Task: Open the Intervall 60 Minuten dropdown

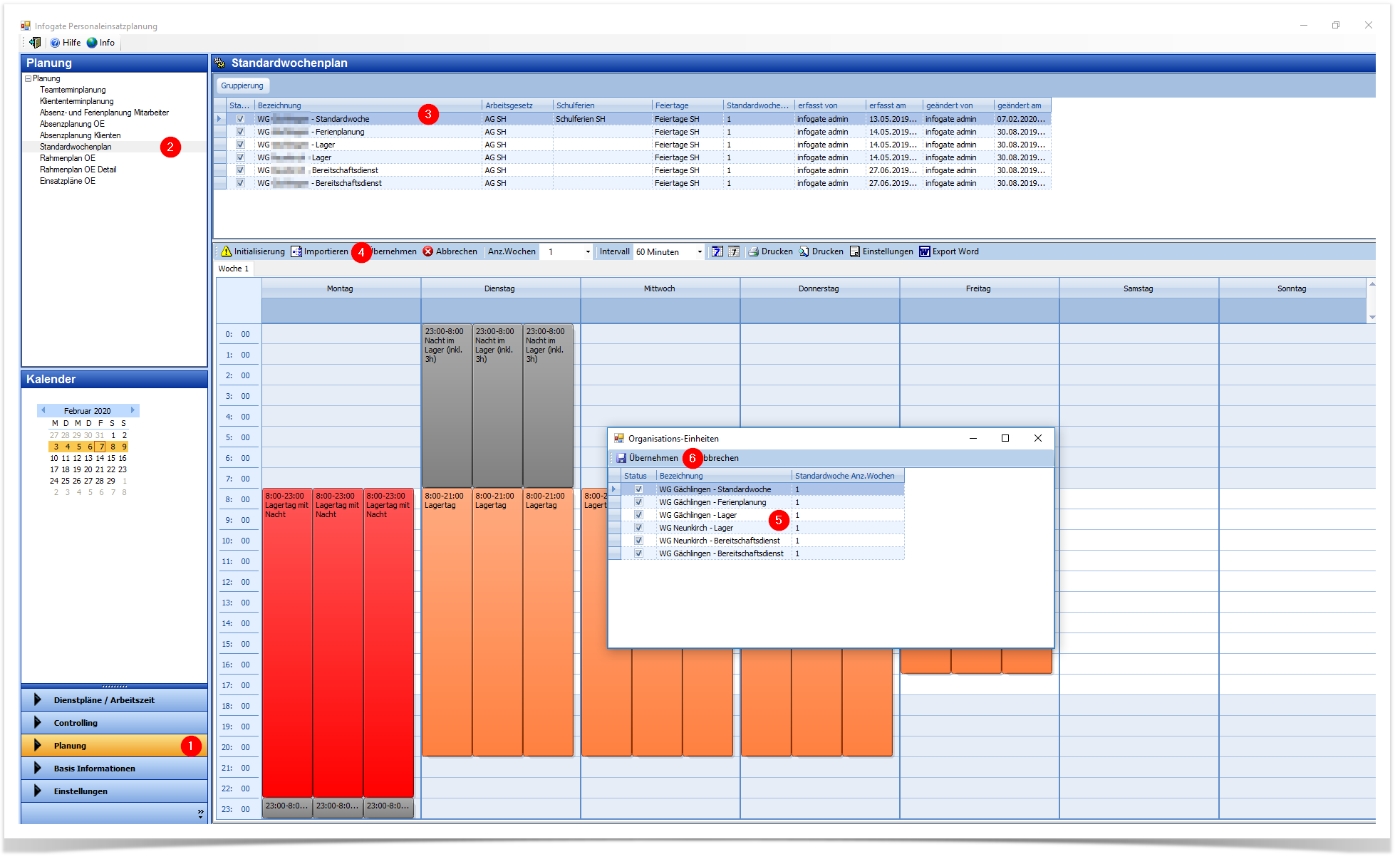Action: 700,251
